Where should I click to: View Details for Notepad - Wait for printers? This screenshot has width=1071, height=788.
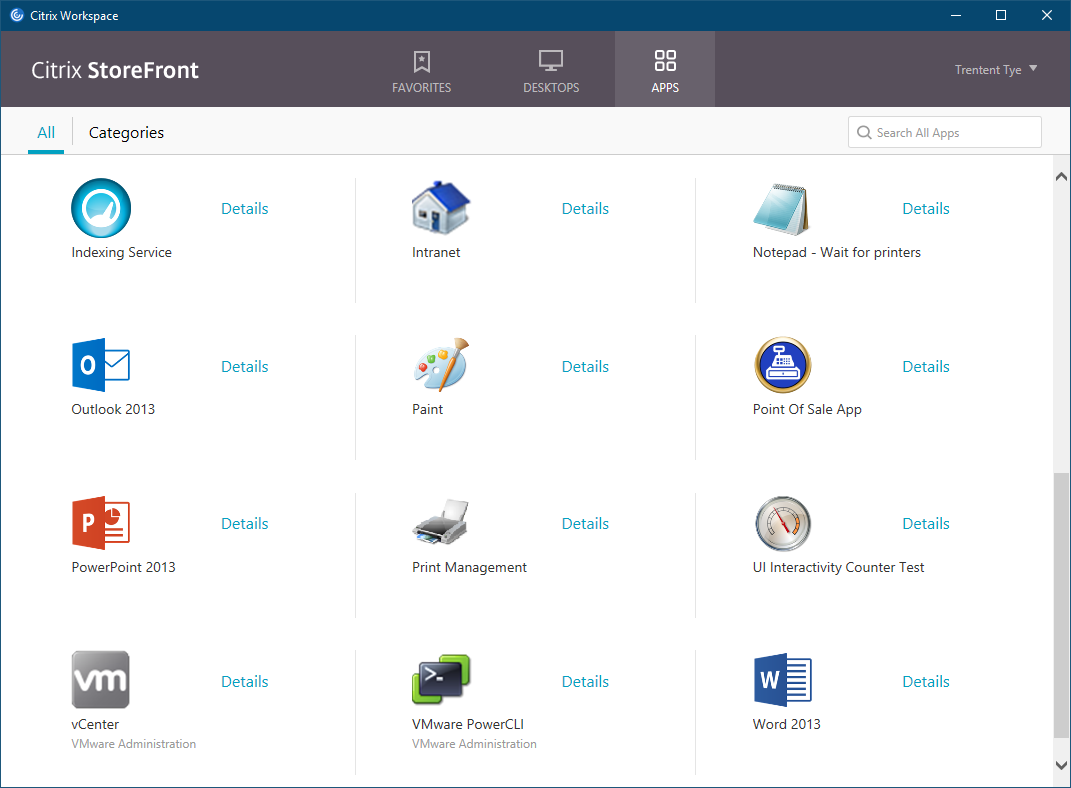tap(925, 209)
